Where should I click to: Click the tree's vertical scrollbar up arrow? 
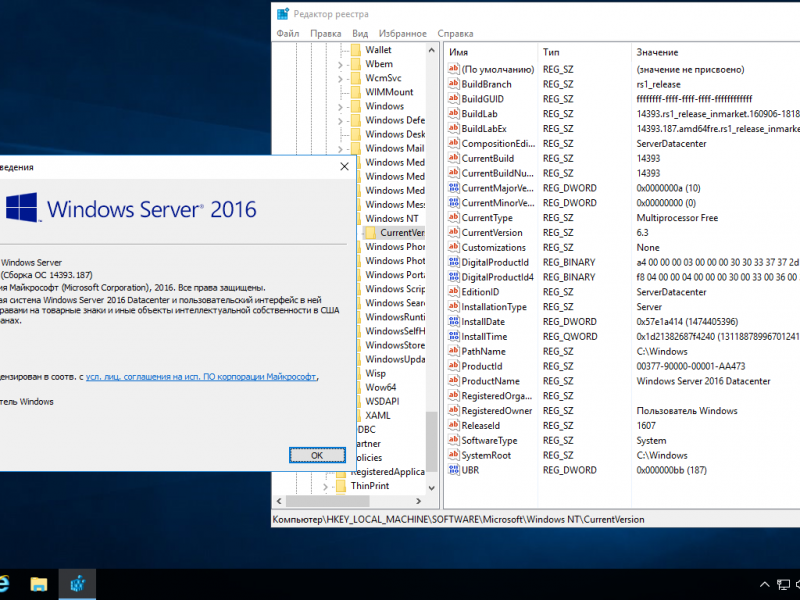432,50
